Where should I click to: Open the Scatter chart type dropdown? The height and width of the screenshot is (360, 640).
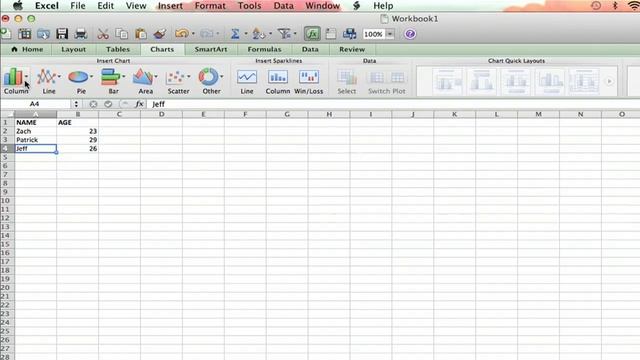coord(189,76)
